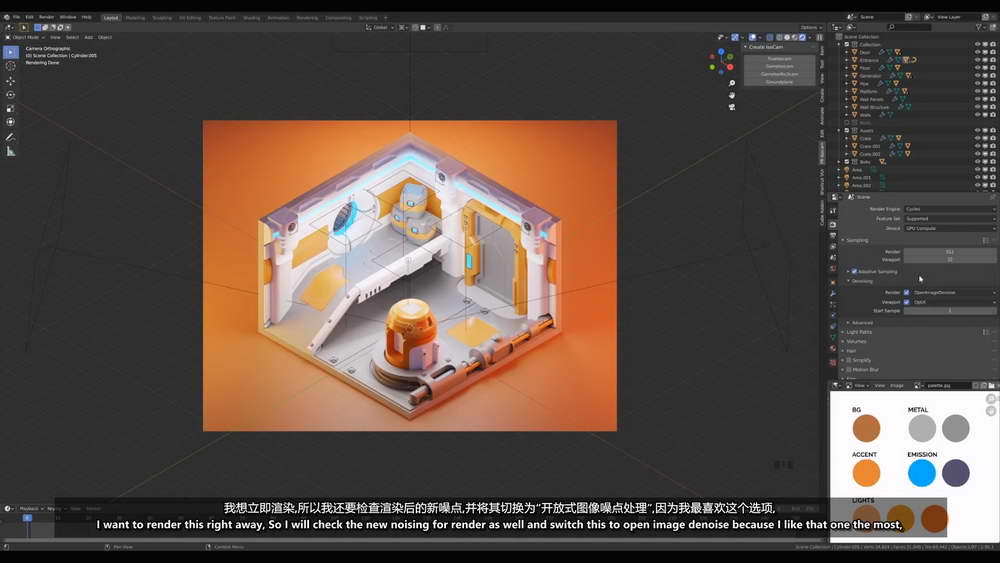Click the EMISSION blue color swatch
Viewport: 1000px width, 563px height.
tap(922, 473)
